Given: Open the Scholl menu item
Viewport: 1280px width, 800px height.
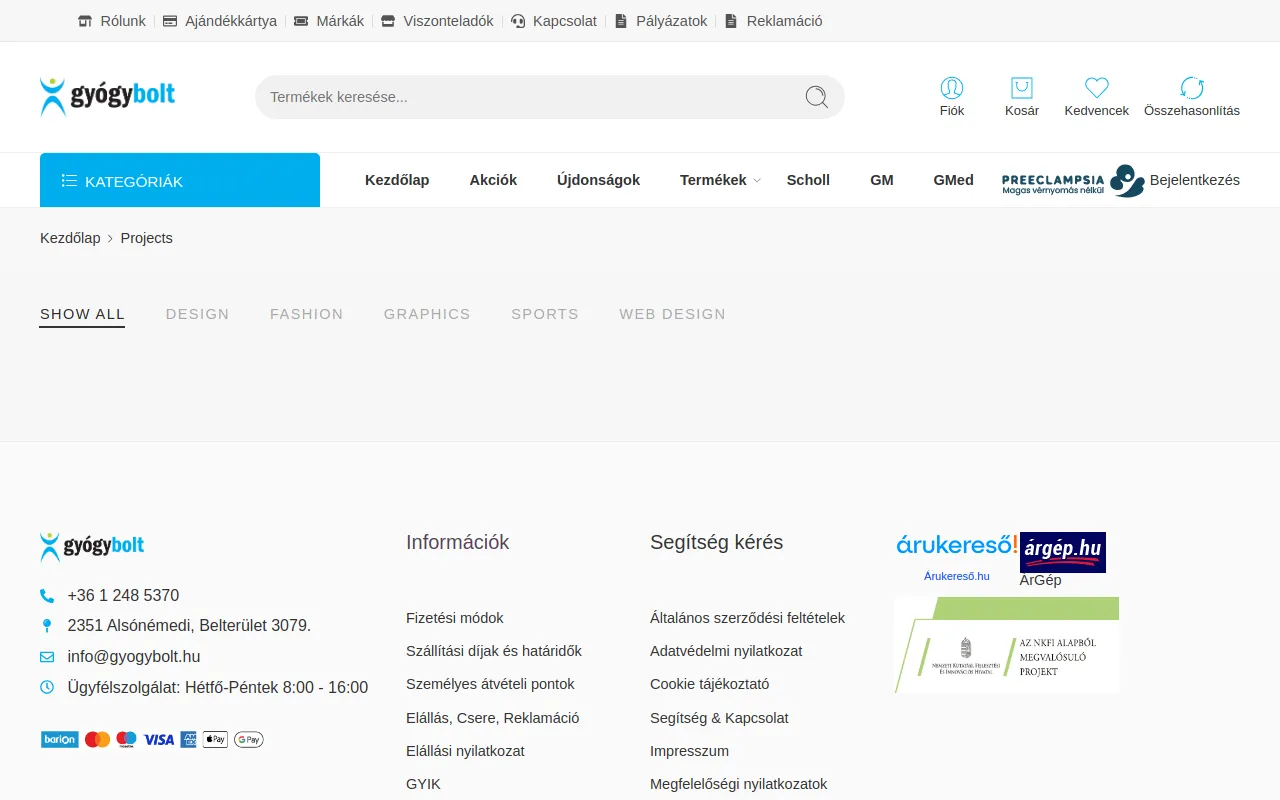Looking at the screenshot, I should [808, 180].
